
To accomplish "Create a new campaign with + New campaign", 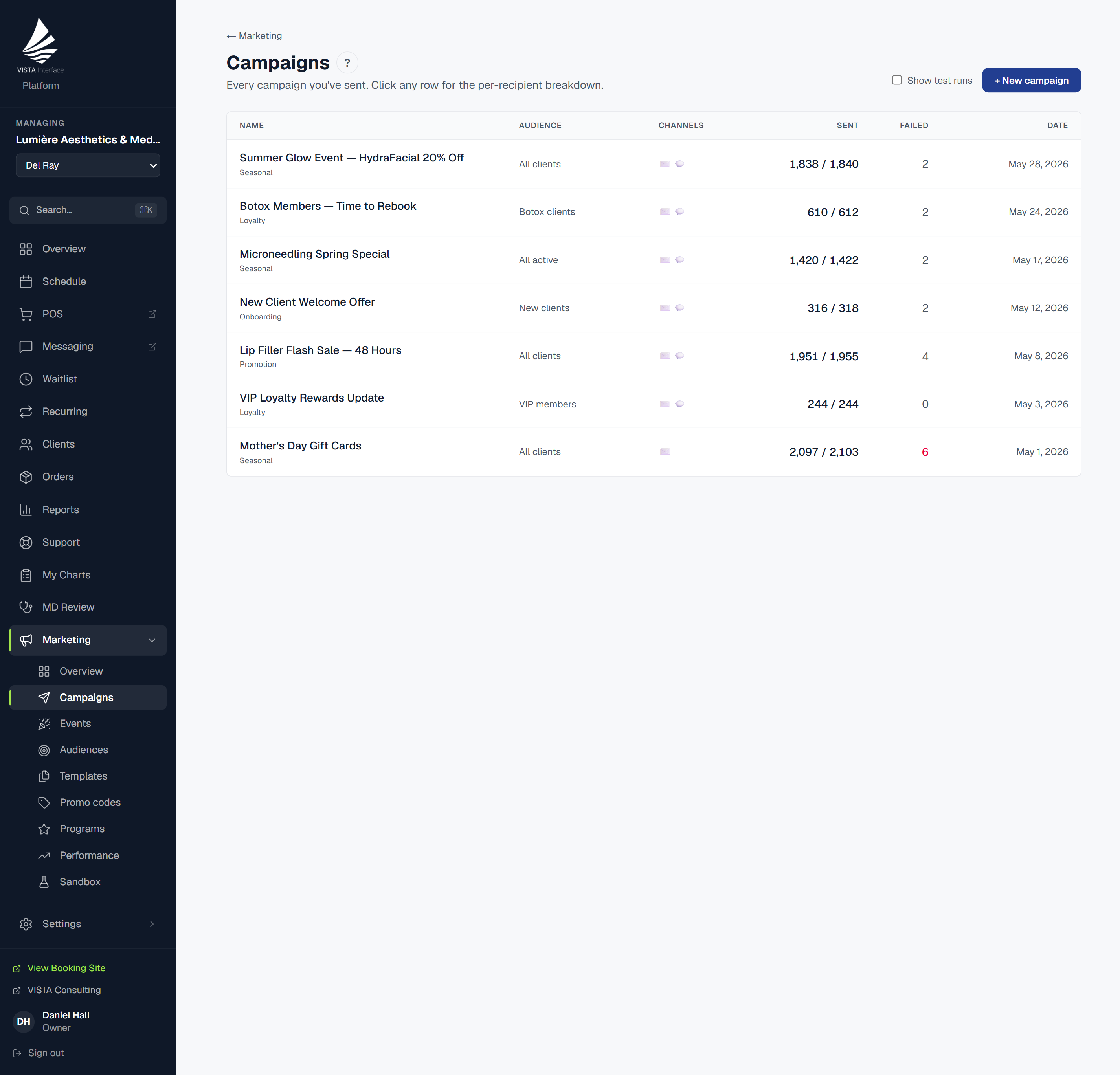I will pyautogui.click(x=1032, y=80).
